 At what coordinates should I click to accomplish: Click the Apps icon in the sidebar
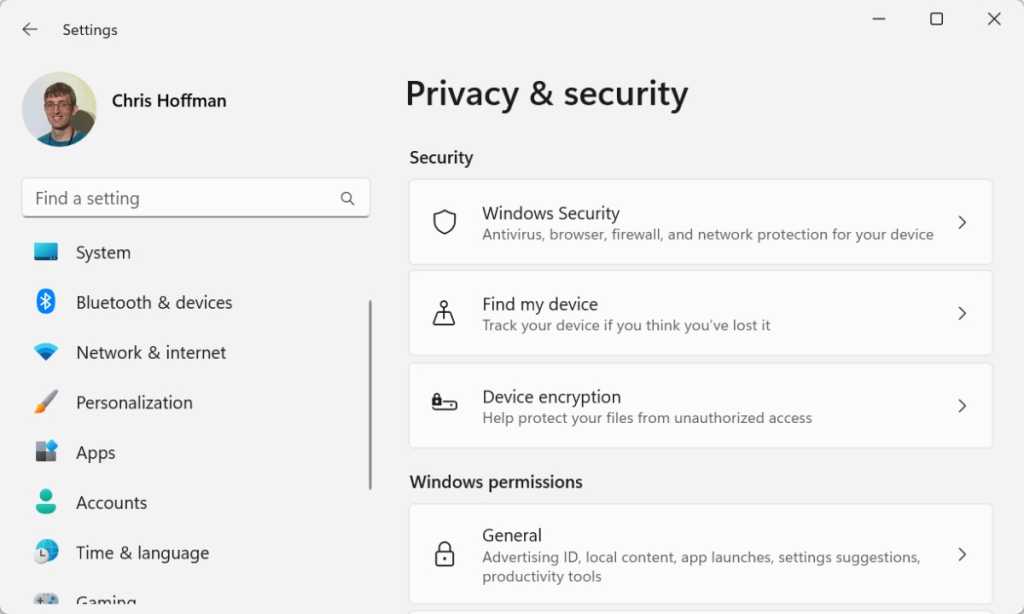coord(45,452)
